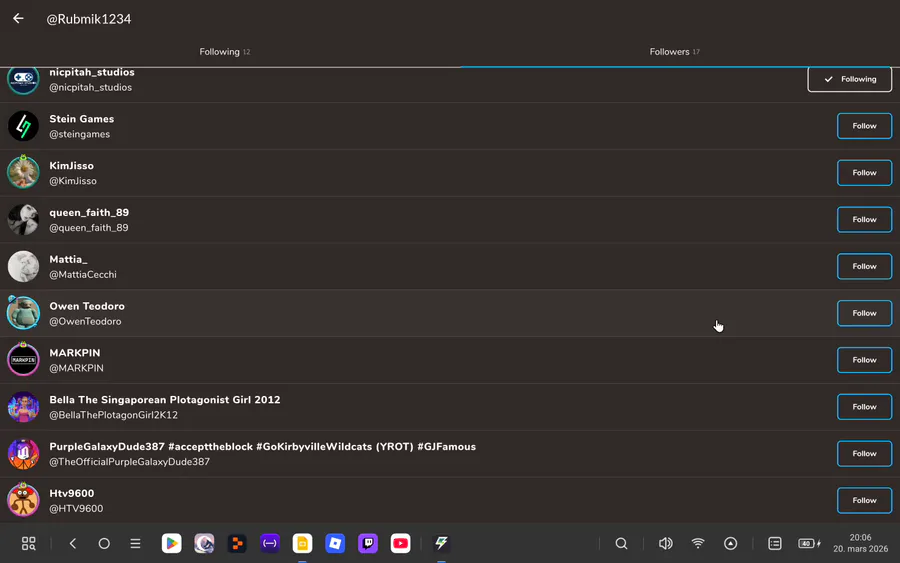
Task: Select the @HTV9600 handle
Action: (76, 508)
